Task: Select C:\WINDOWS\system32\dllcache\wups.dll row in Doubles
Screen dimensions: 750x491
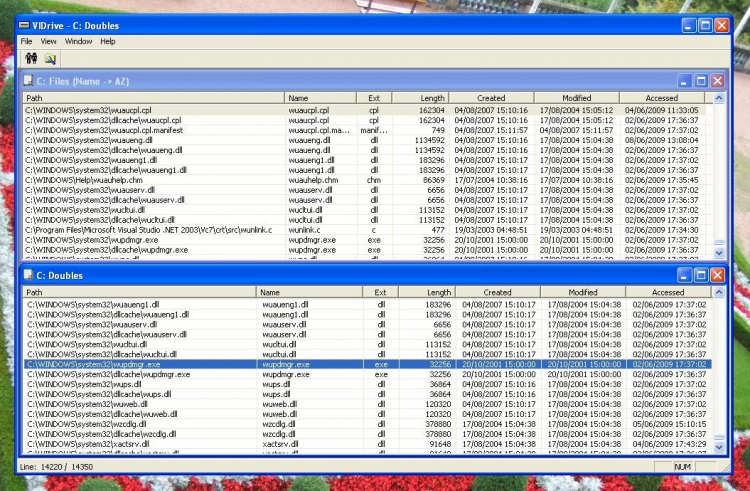Action: (368, 394)
